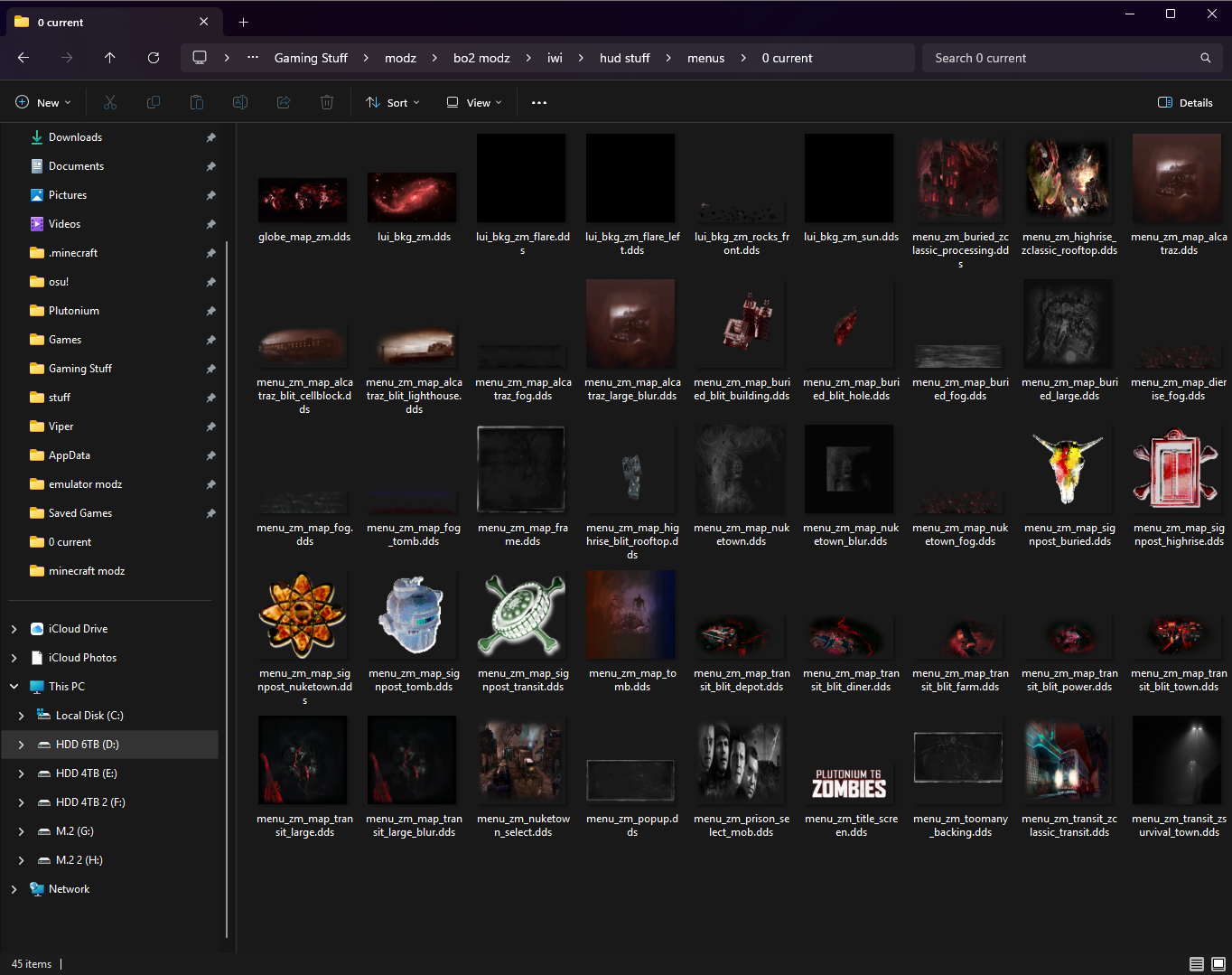Click the Copy icon in toolbar
The height and width of the screenshot is (975, 1232).
(x=154, y=103)
